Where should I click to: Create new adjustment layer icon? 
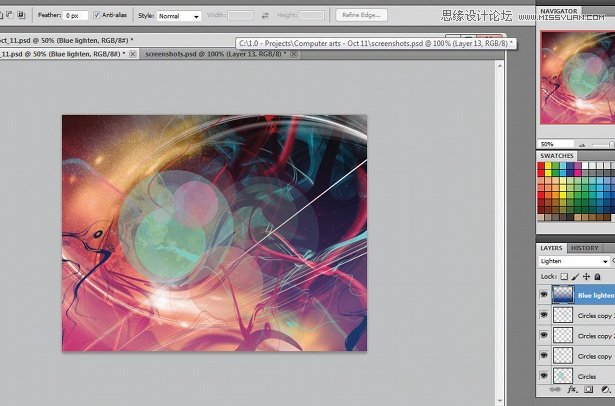coord(605,390)
